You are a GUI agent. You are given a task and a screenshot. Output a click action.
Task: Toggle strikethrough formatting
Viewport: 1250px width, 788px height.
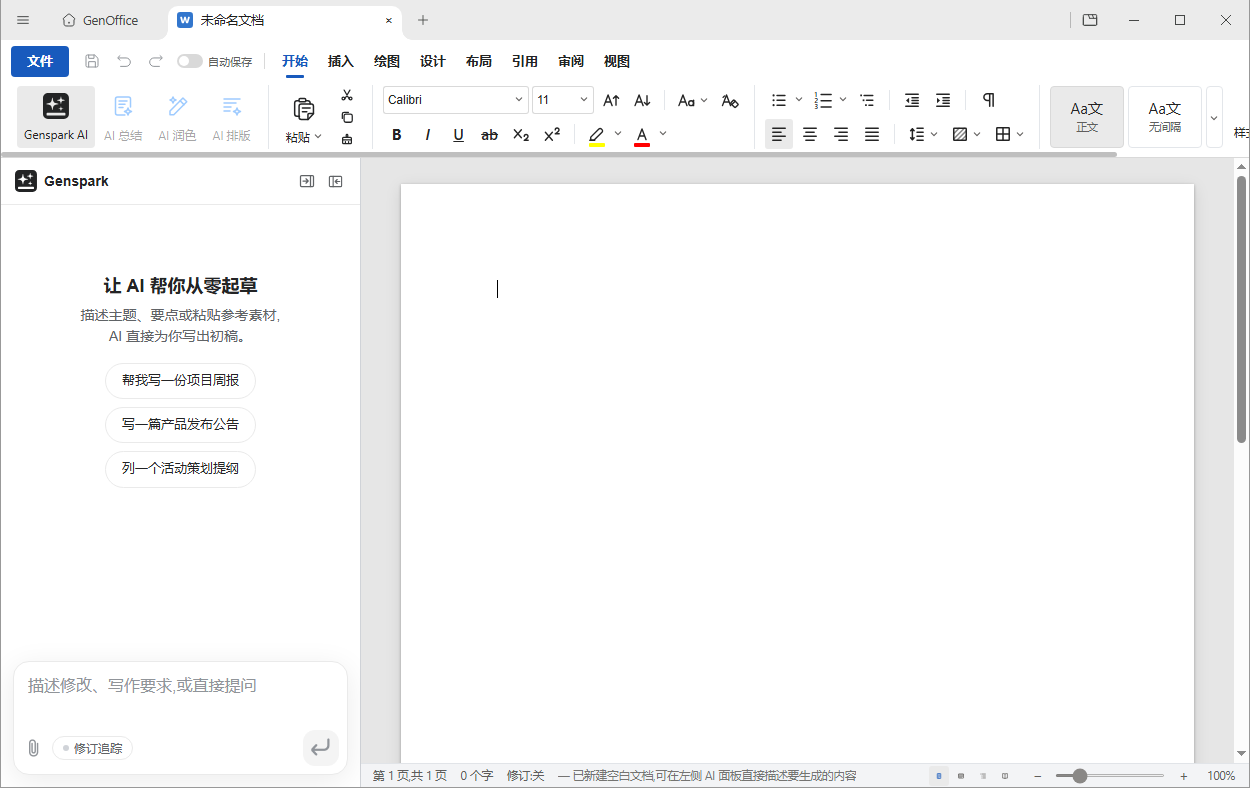coord(489,134)
